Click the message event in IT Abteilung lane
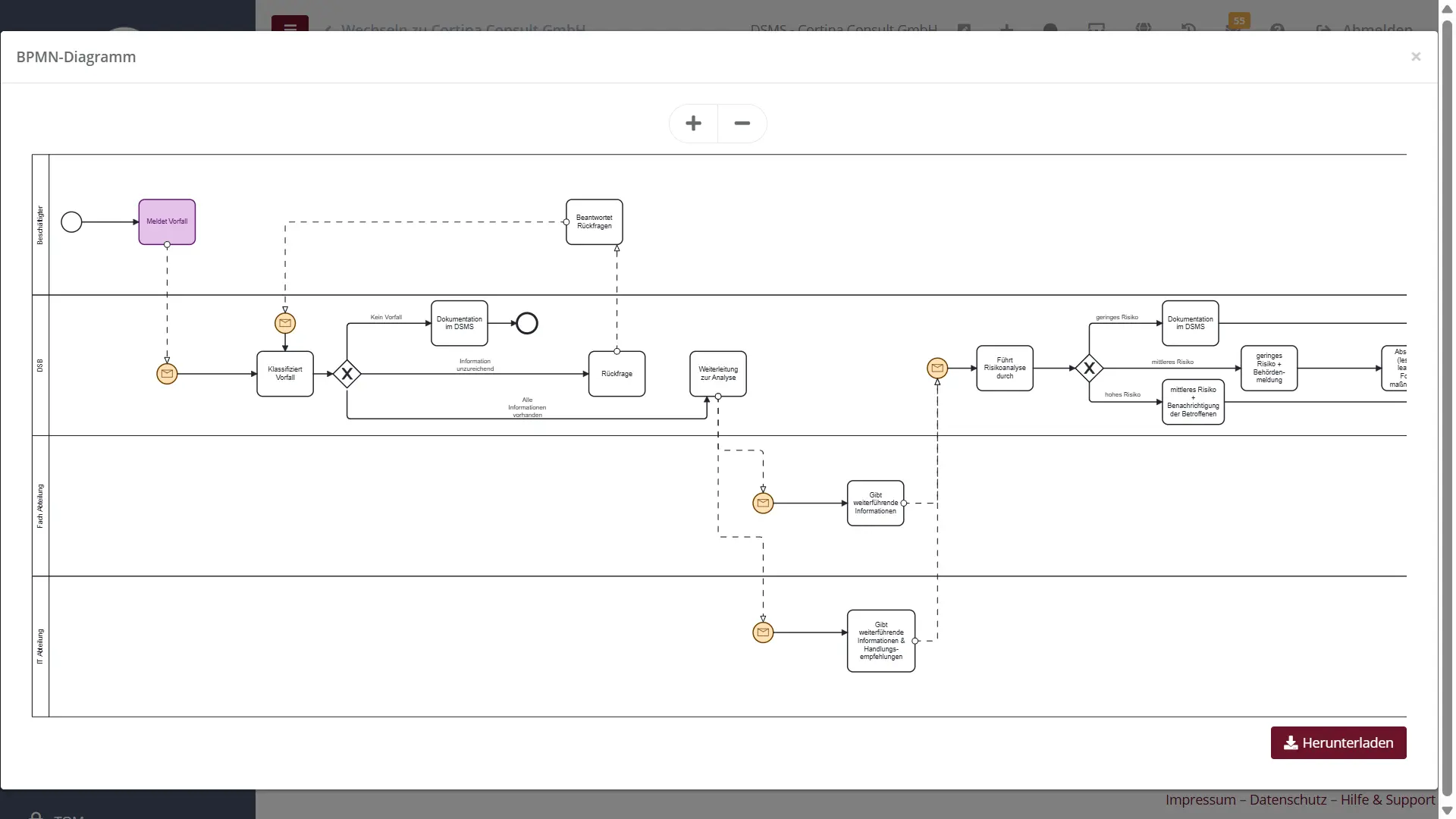 pos(763,632)
